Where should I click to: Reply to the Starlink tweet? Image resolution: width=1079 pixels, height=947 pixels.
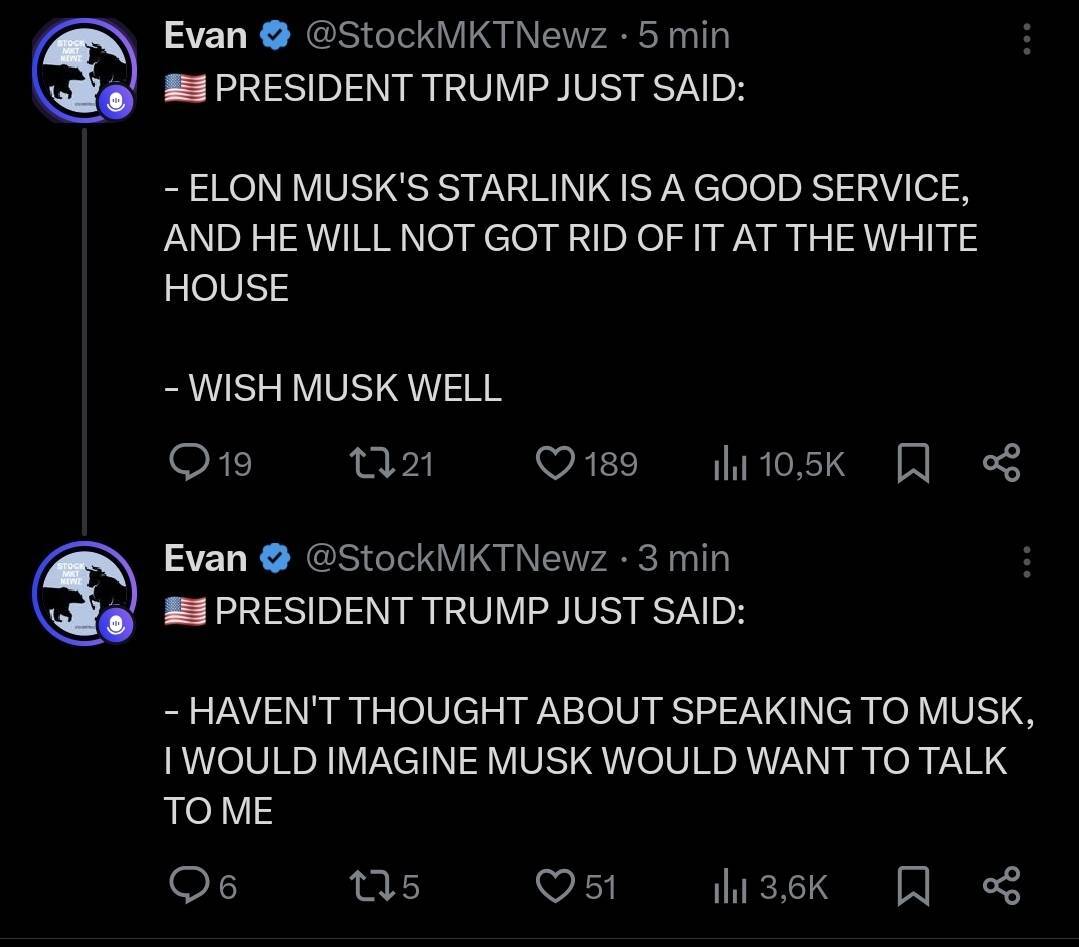tap(187, 463)
